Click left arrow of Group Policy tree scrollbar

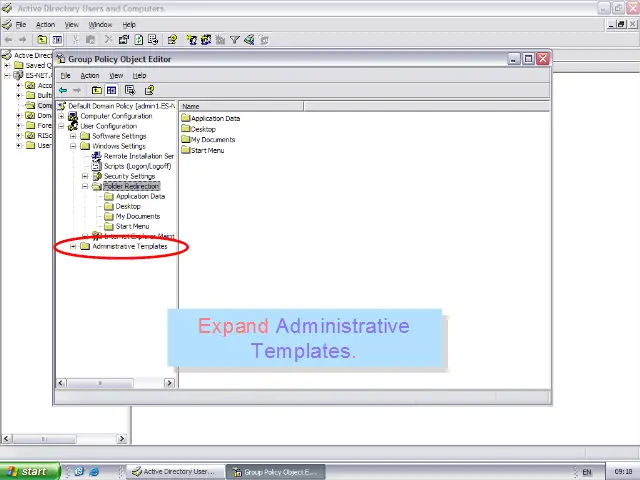tap(61, 383)
